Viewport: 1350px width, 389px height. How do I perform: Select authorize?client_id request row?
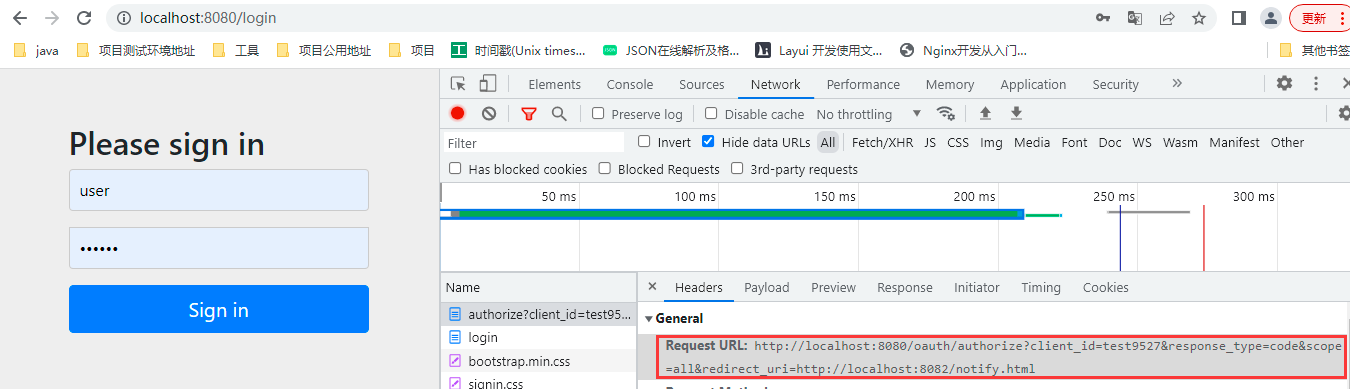(x=538, y=314)
